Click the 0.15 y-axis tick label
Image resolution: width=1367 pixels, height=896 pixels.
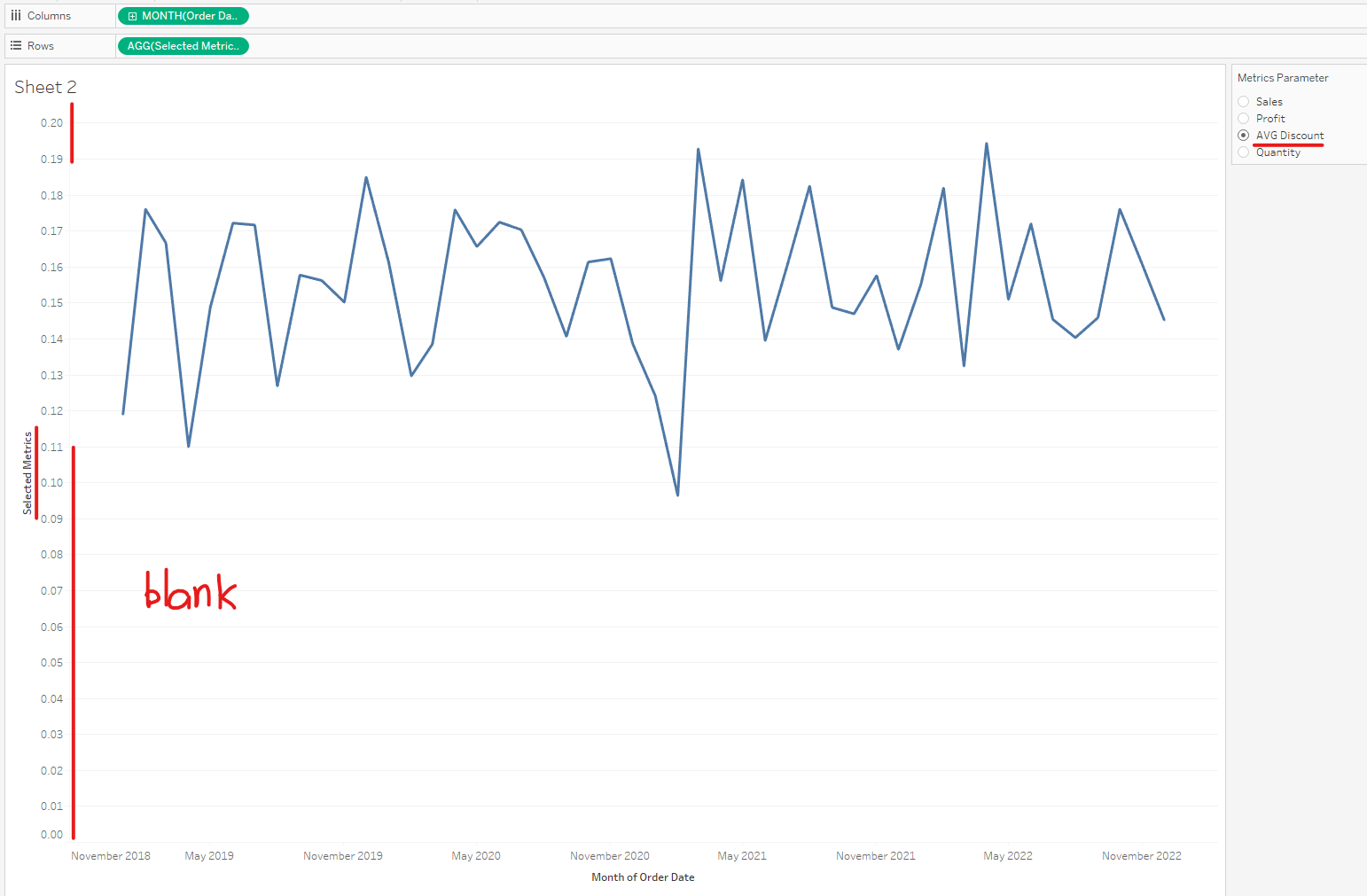click(51, 303)
